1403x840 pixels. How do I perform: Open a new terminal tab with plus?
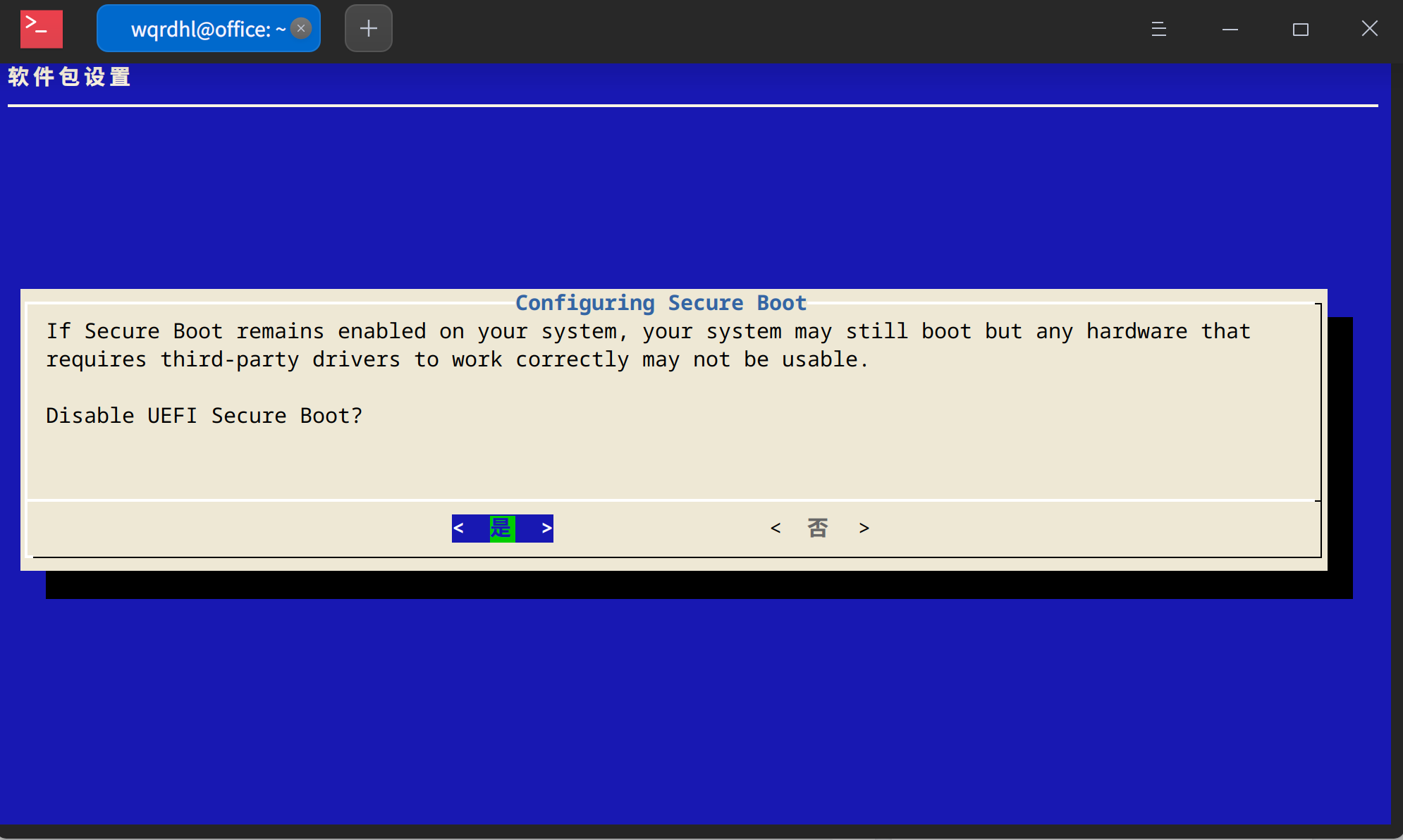click(368, 28)
